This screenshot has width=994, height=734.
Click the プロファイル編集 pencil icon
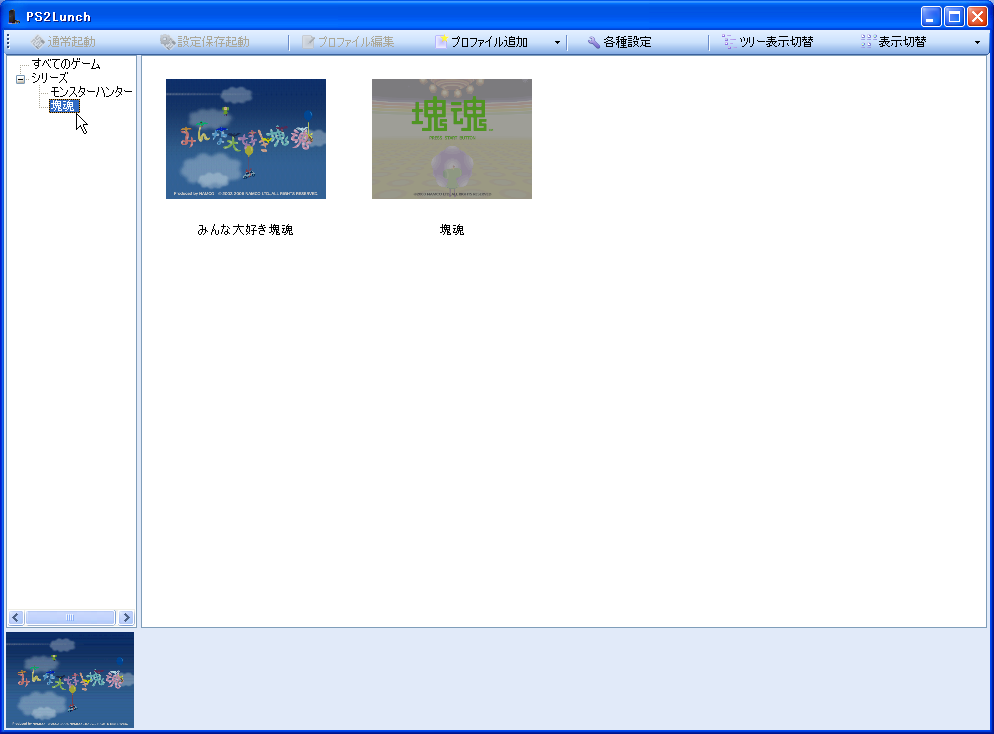308,42
